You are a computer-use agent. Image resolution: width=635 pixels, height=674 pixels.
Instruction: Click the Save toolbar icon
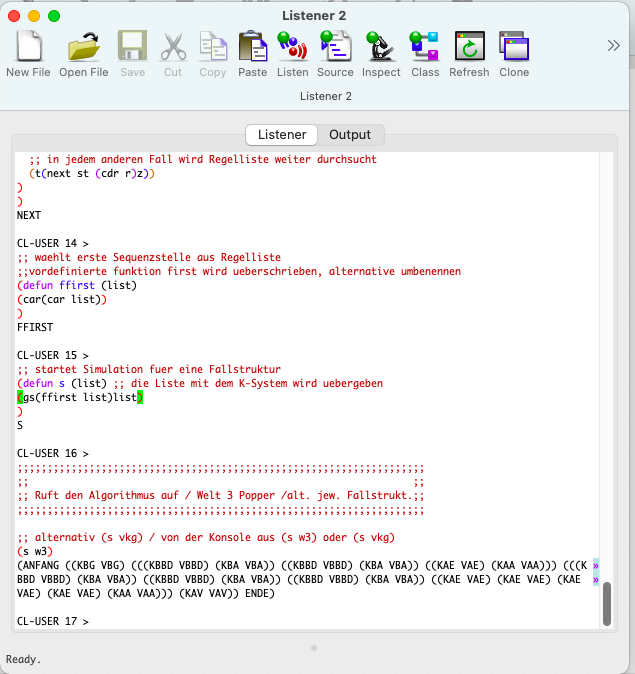133,47
